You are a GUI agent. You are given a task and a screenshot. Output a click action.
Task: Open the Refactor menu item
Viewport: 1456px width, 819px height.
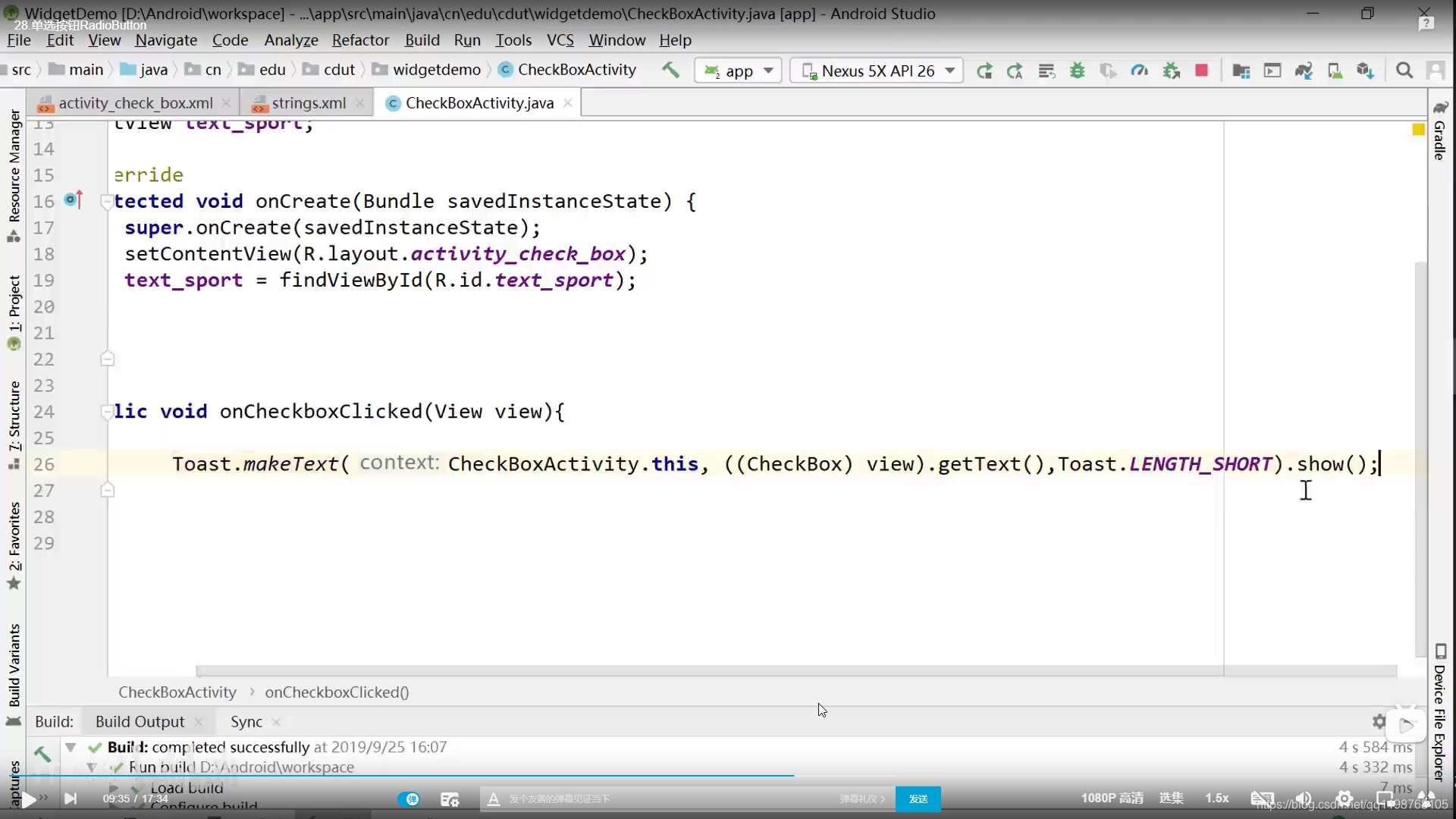tap(360, 40)
